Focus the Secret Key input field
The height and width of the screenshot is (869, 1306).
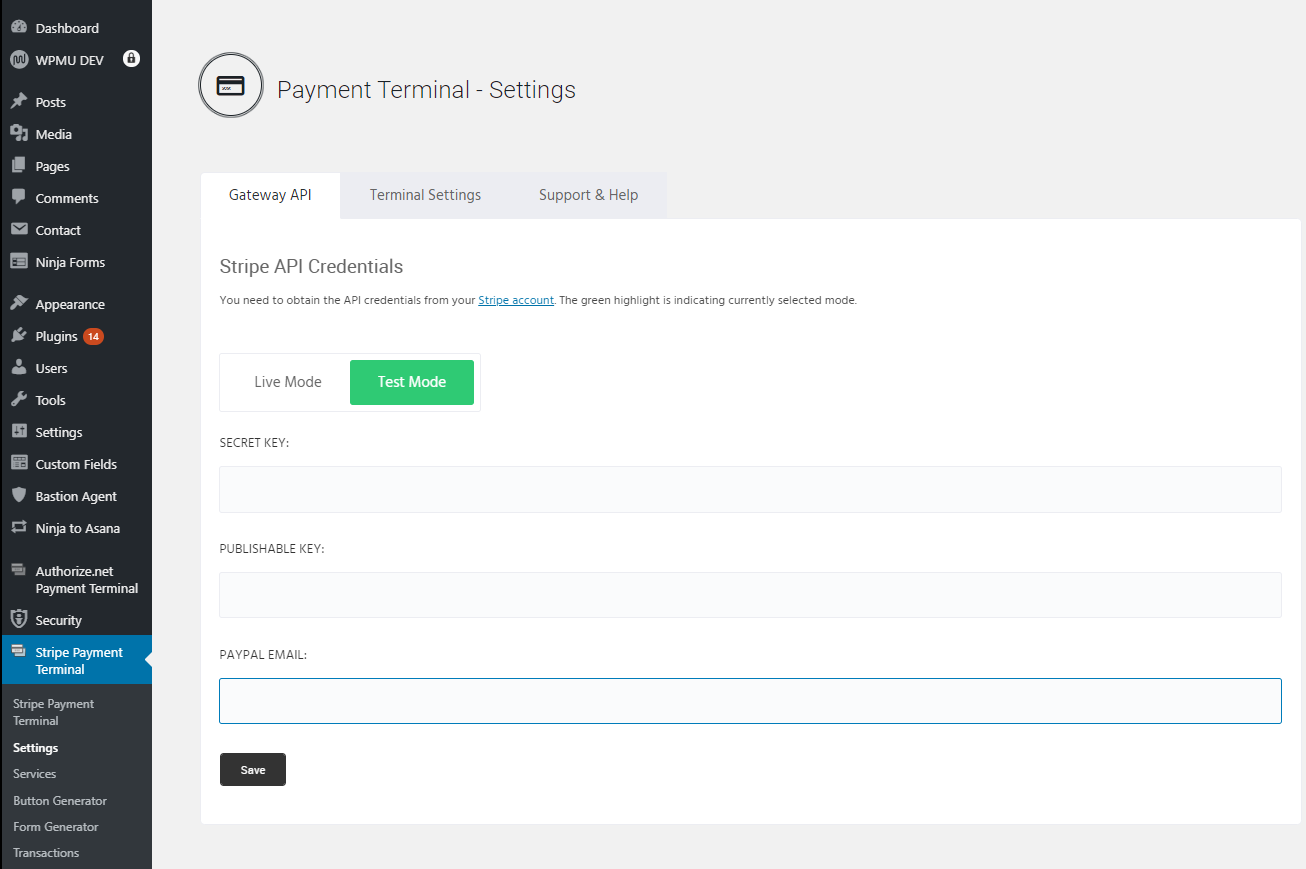(x=750, y=489)
